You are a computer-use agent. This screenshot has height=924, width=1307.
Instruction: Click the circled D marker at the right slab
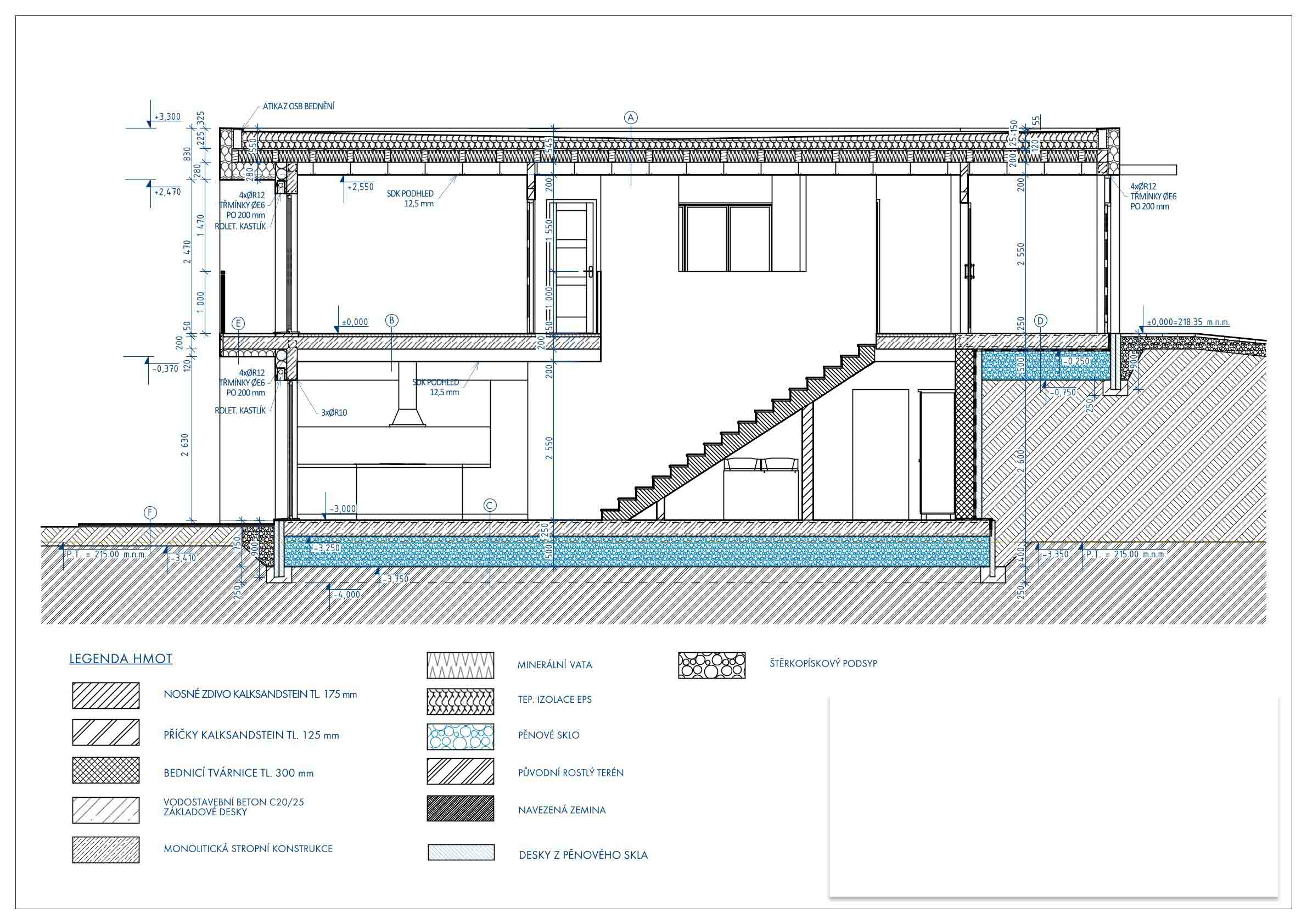point(1040,321)
